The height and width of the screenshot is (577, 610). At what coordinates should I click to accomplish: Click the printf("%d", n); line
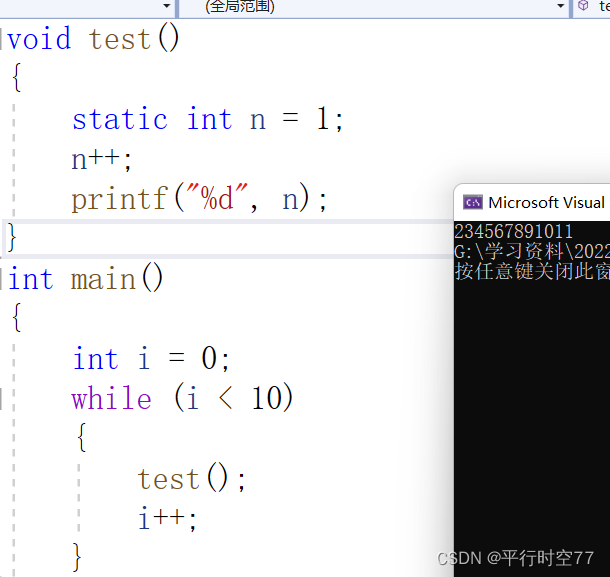[x=199, y=199]
